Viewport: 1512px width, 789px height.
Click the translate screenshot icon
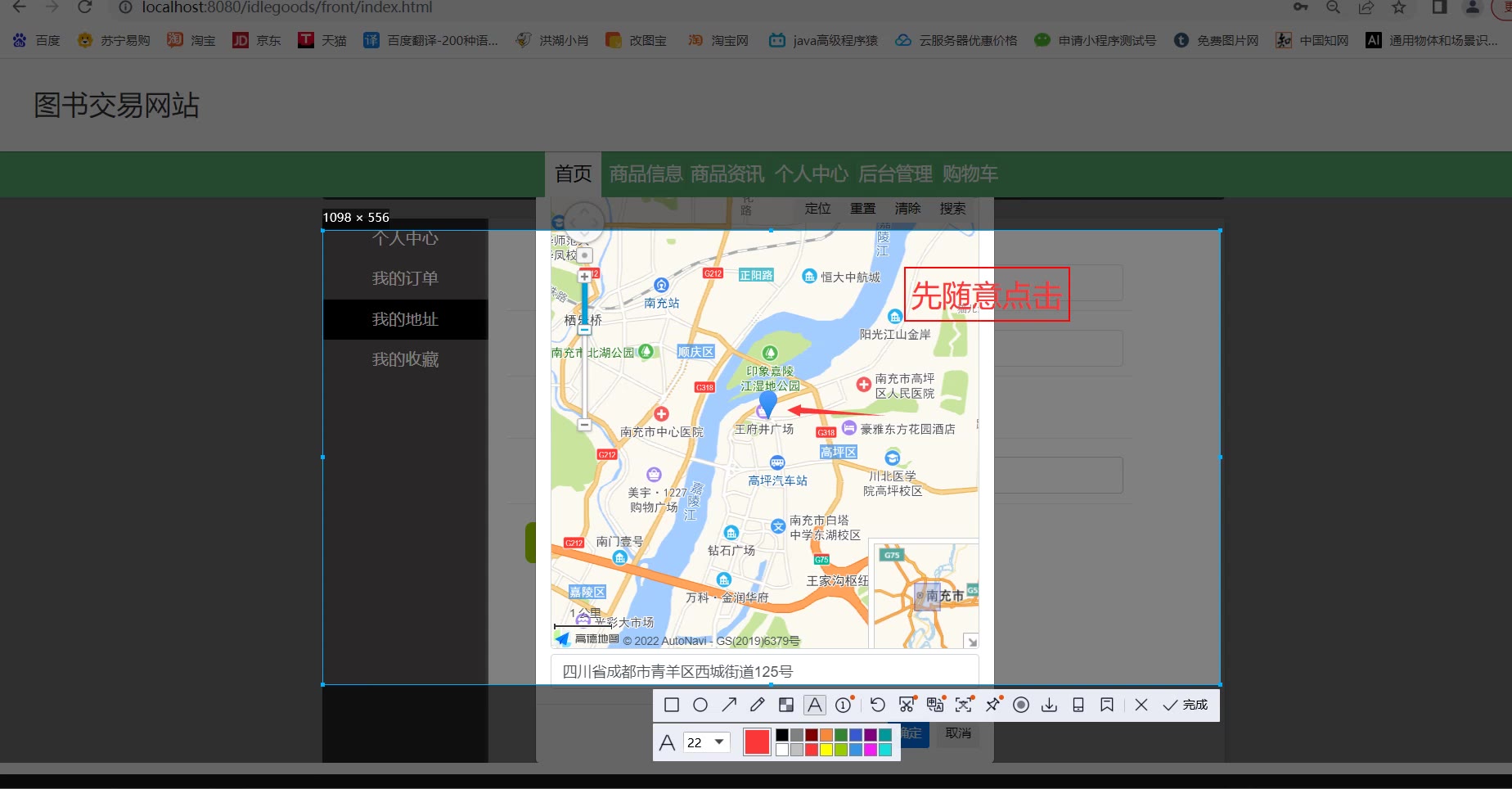(935, 705)
